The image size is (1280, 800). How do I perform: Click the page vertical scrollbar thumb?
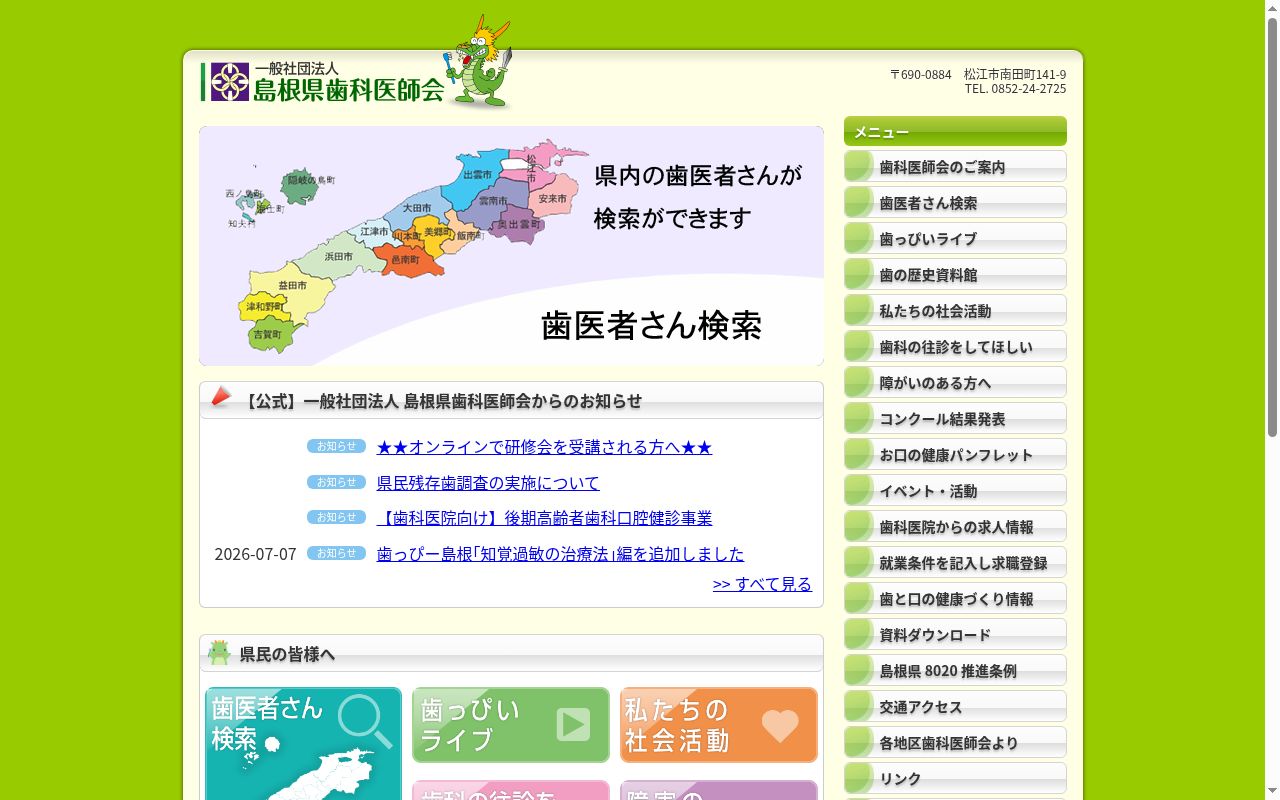(1272, 226)
